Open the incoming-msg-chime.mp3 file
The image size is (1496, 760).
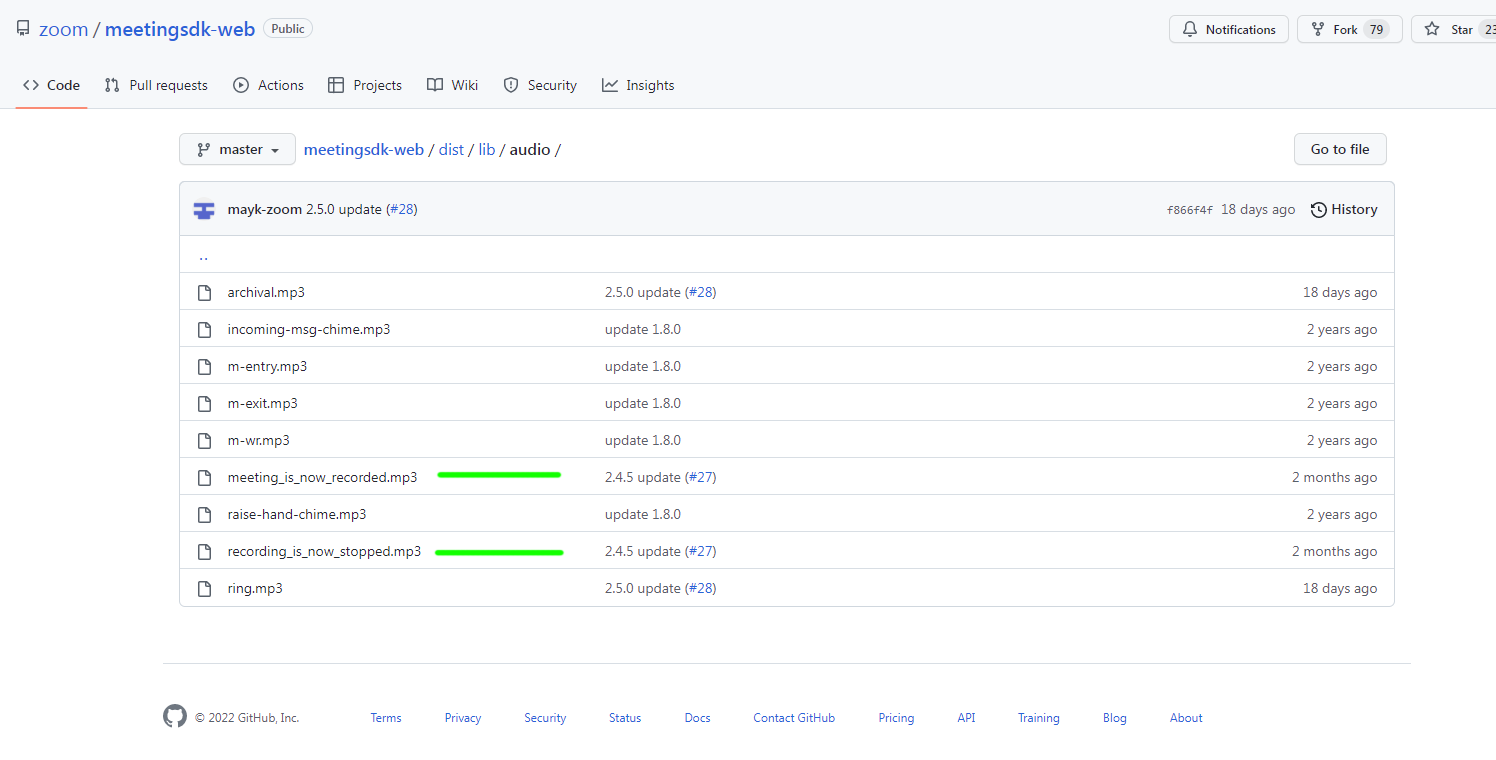[x=309, y=330]
